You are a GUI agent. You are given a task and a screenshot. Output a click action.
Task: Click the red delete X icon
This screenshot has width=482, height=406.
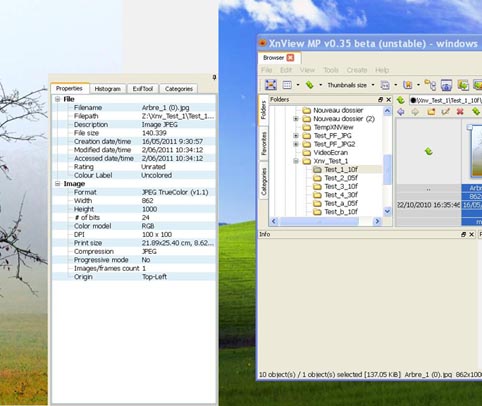(x=460, y=111)
